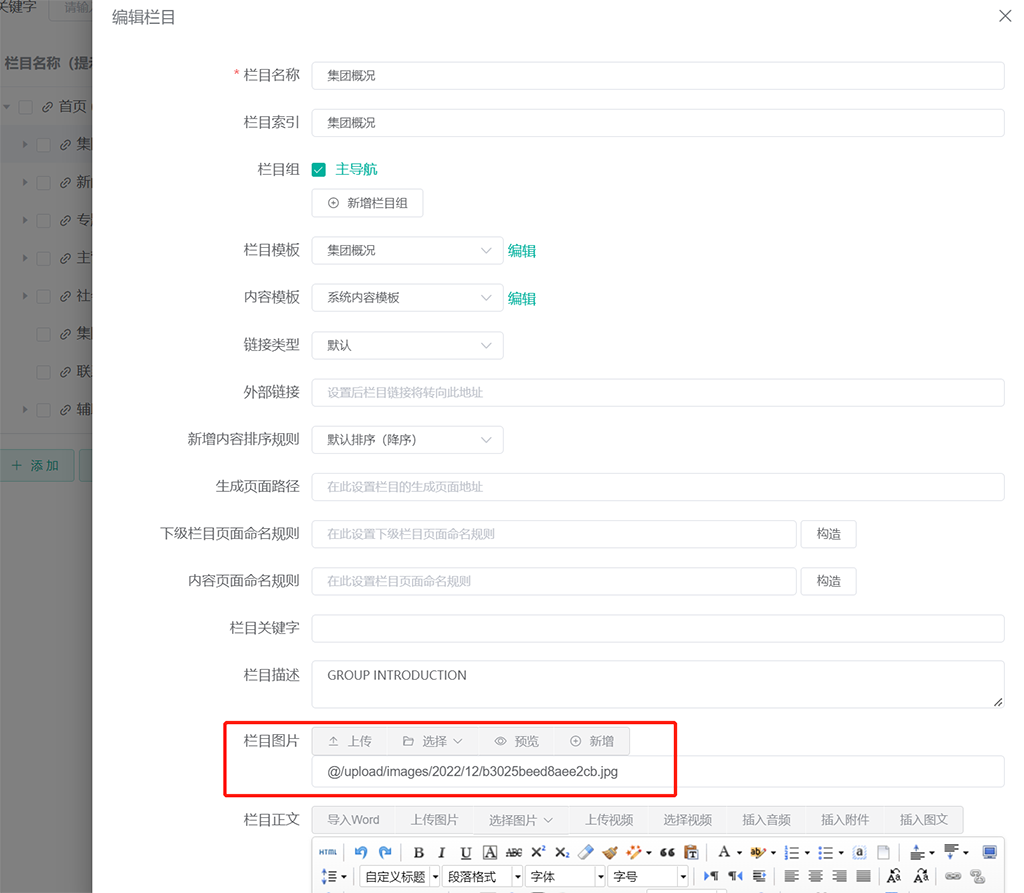Undo the last edit in editor toolbar
Viewport: 1024px width, 893px height.
360,852
